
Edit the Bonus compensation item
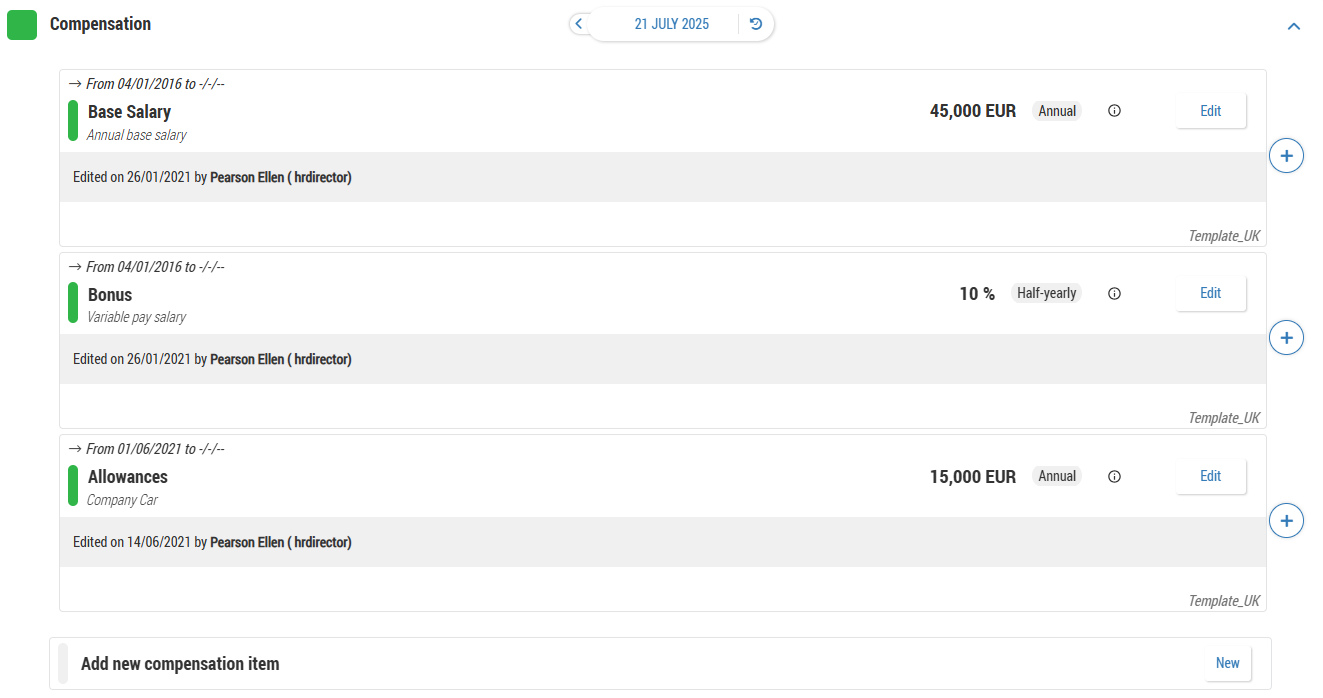pos(1210,294)
